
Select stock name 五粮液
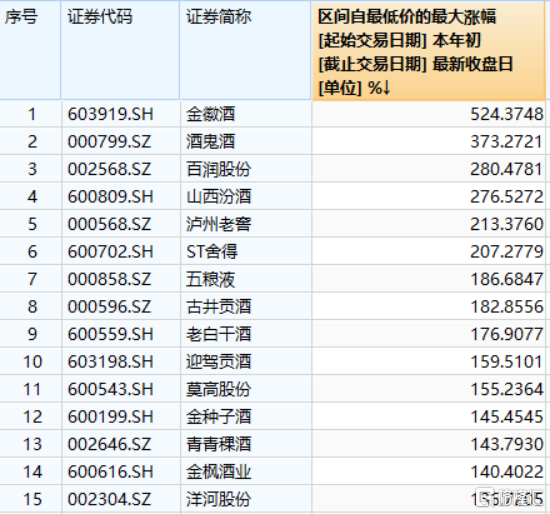pos(210,279)
